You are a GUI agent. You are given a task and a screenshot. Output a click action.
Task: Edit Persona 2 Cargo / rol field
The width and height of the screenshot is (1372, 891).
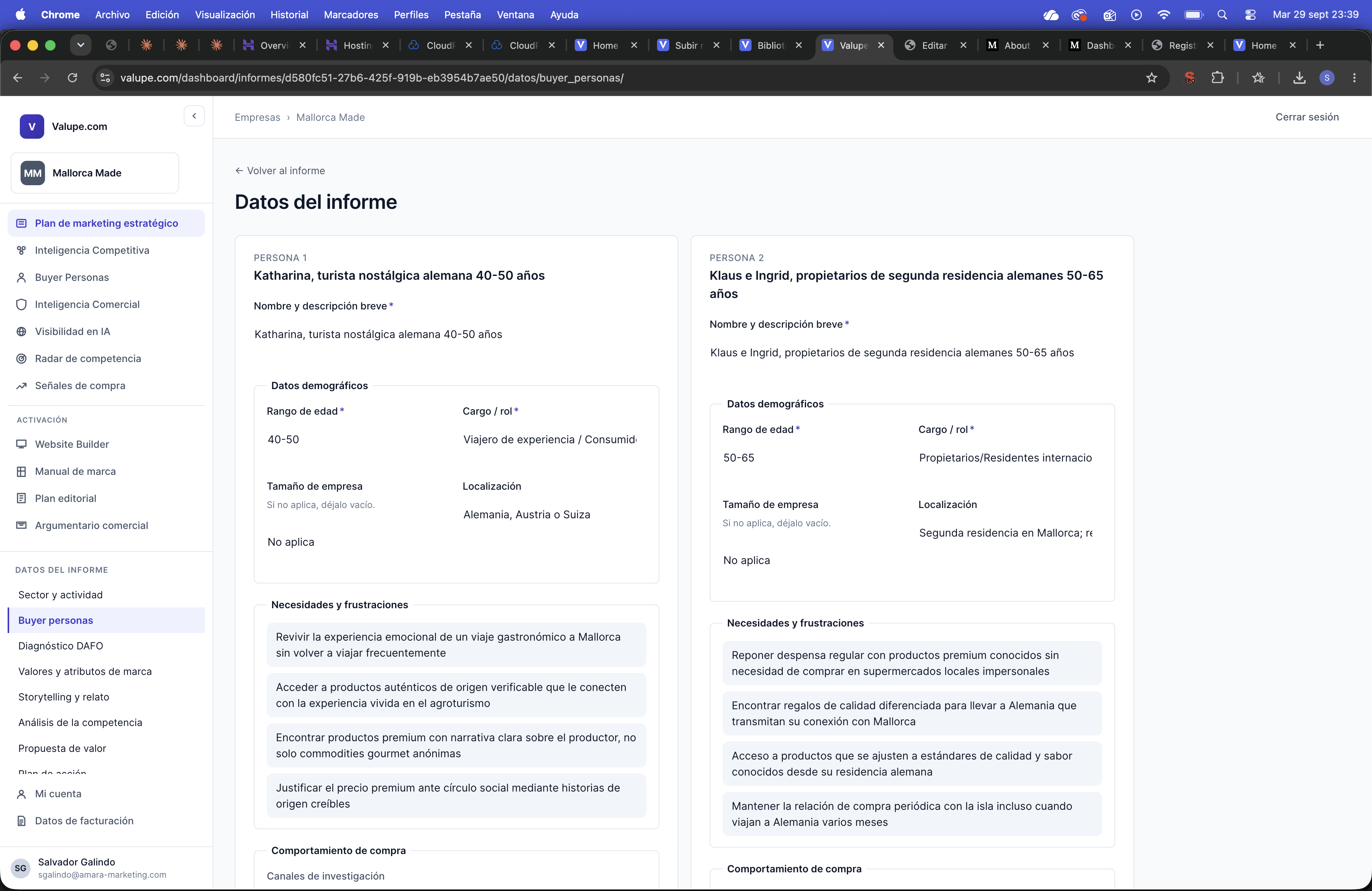tap(1010, 458)
